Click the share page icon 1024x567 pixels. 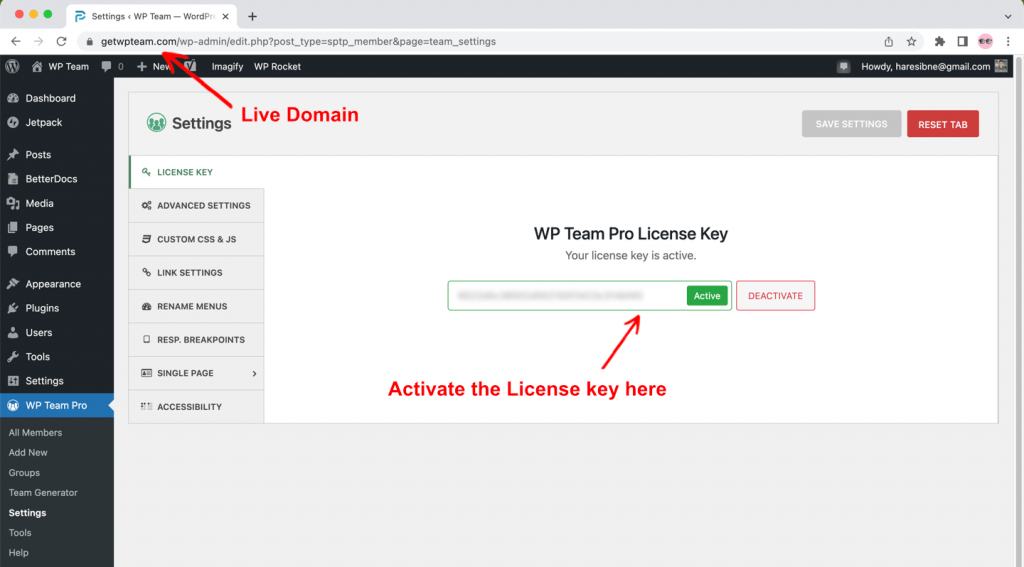pos(889,42)
